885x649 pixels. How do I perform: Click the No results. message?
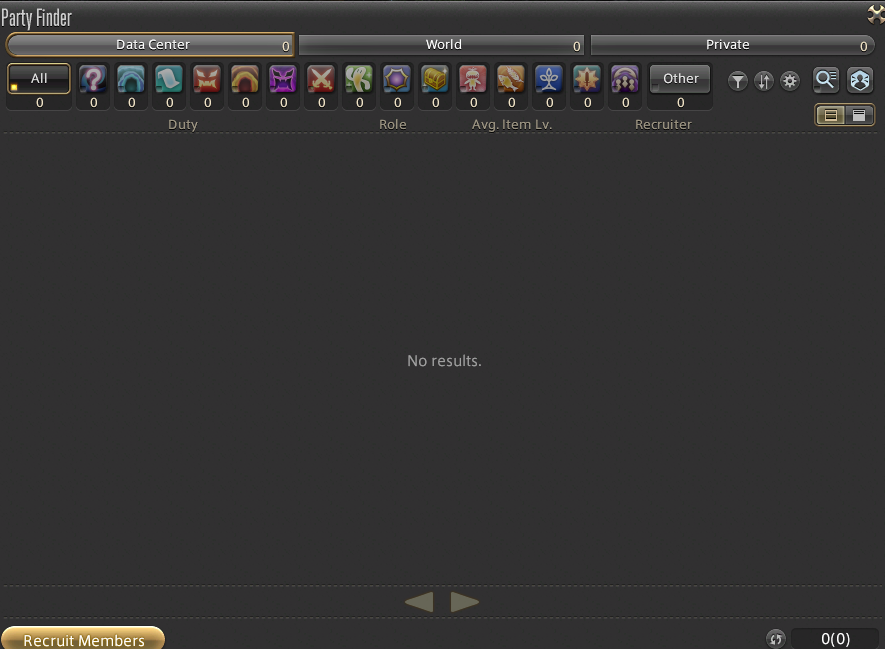click(444, 361)
